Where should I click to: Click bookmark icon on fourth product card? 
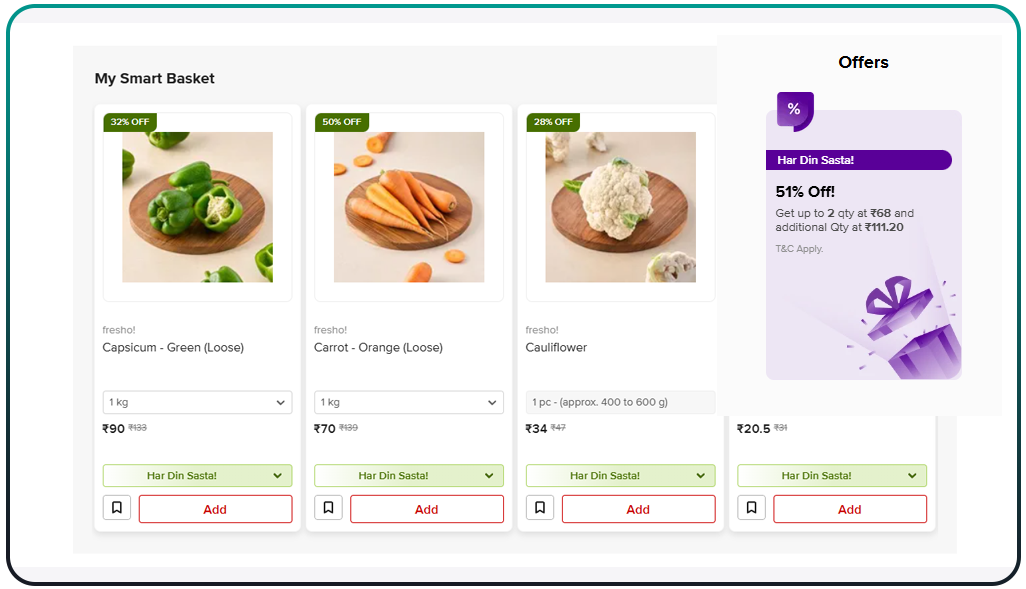751,508
